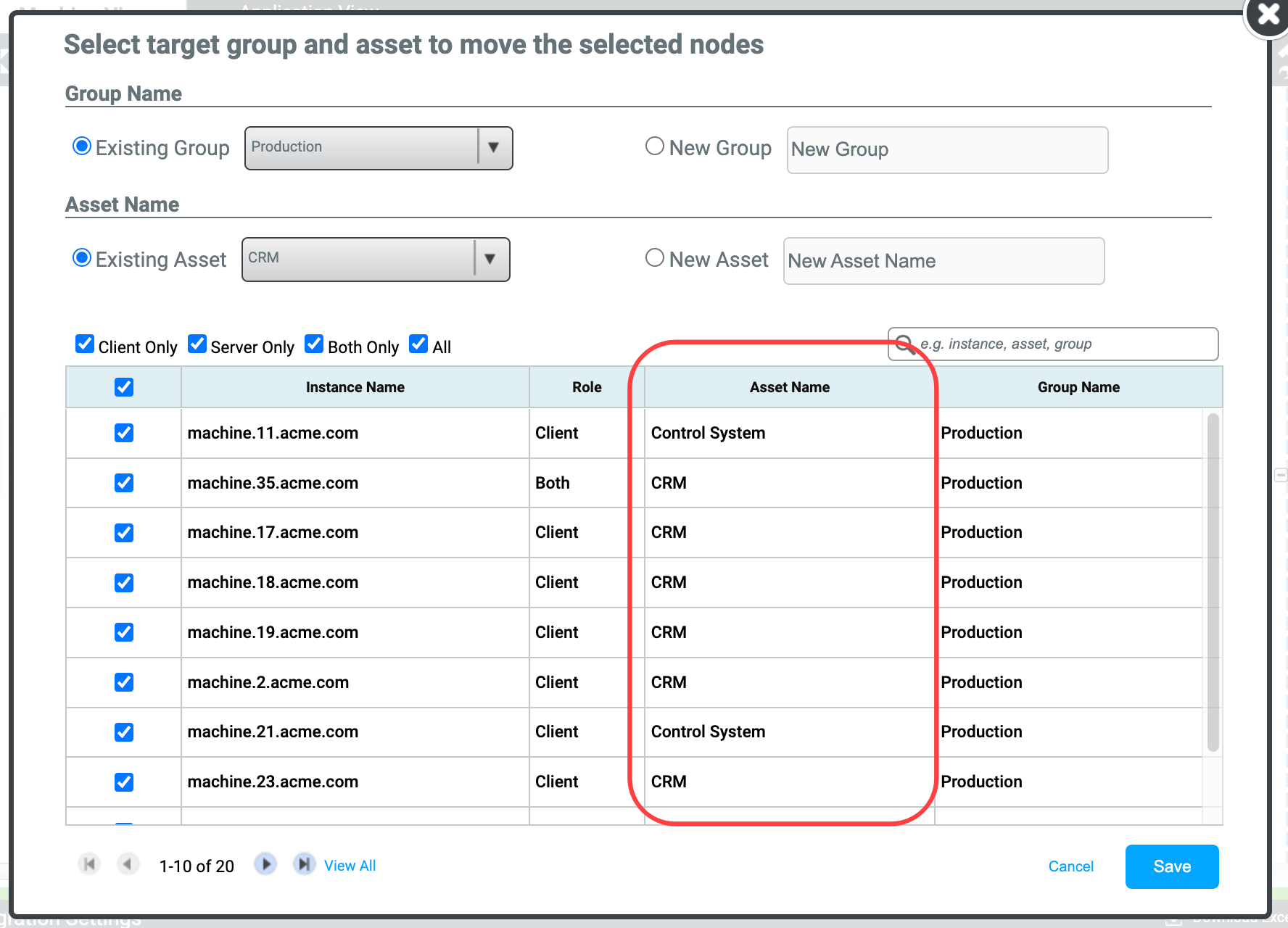This screenshot has width=1288, height=928.
Task: Uncheck the Server Only filter
Action: (x=197, y=343)
